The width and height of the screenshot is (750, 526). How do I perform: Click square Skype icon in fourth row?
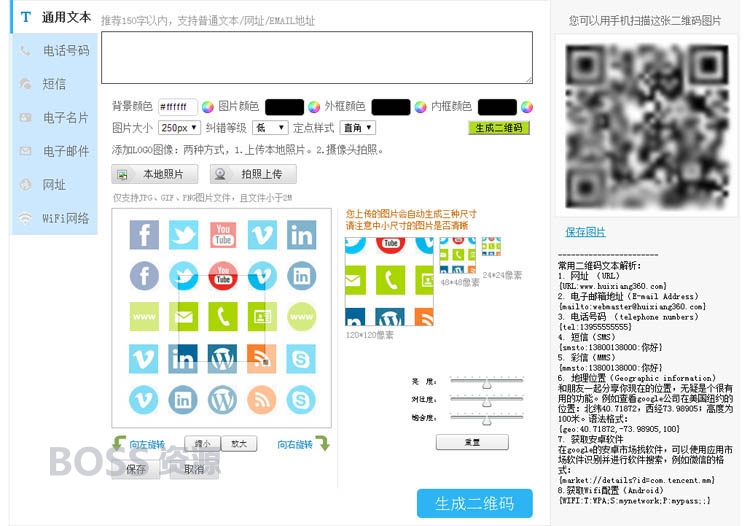tap(301, 359)
